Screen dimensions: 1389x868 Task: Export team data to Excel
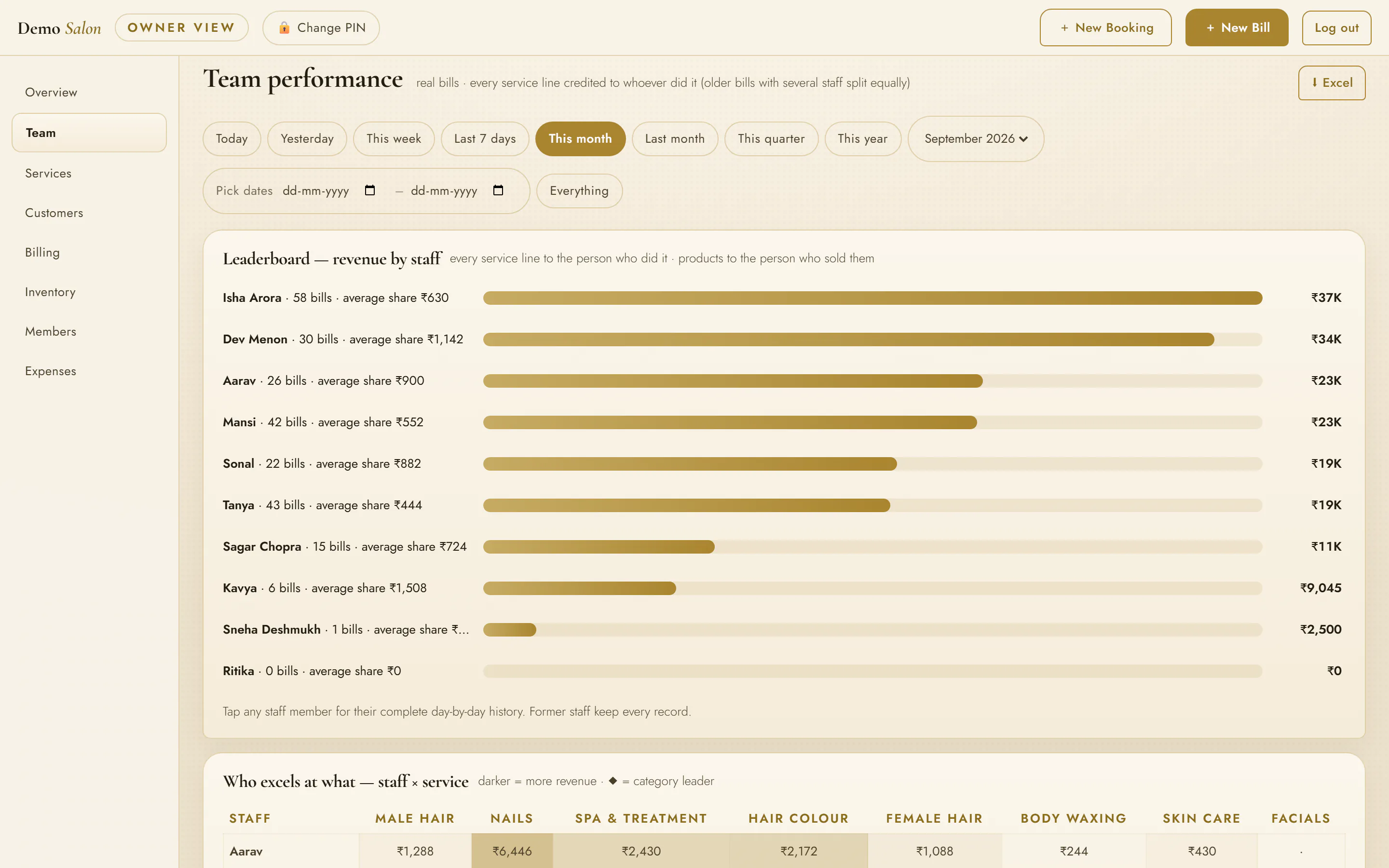pos(1332,82)
